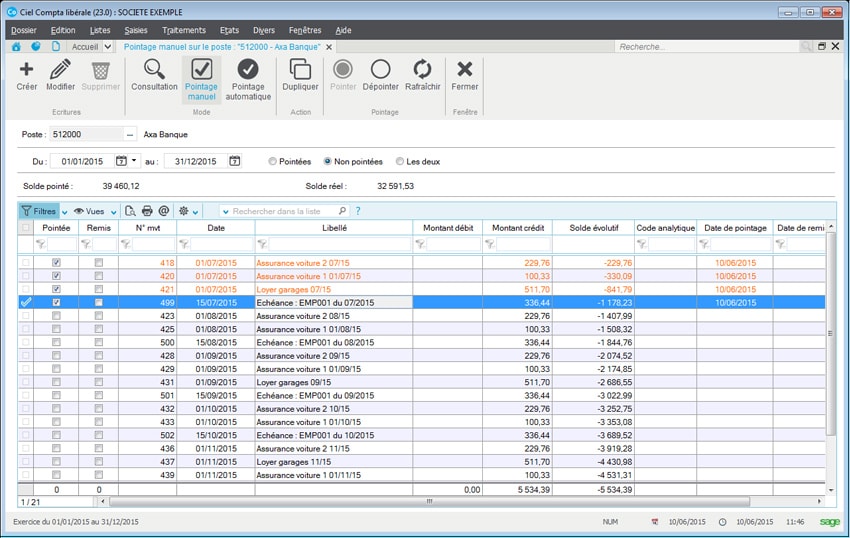Select Pointage manuel mode
Viewport: 850px width, 538px height.
point(201,80)
